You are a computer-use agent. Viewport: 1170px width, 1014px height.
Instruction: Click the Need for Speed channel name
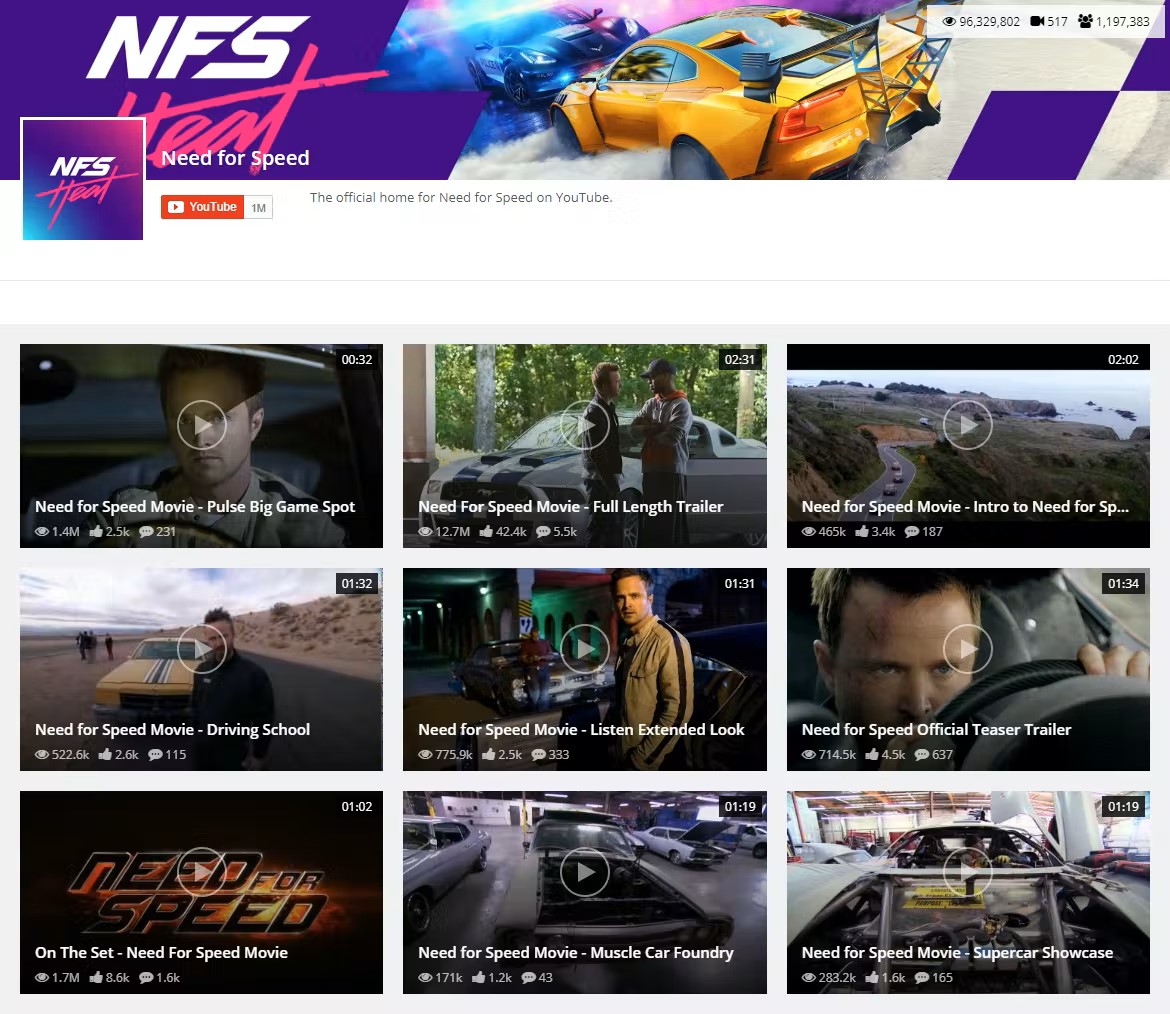pyautogui.click(x=235, y=158)
